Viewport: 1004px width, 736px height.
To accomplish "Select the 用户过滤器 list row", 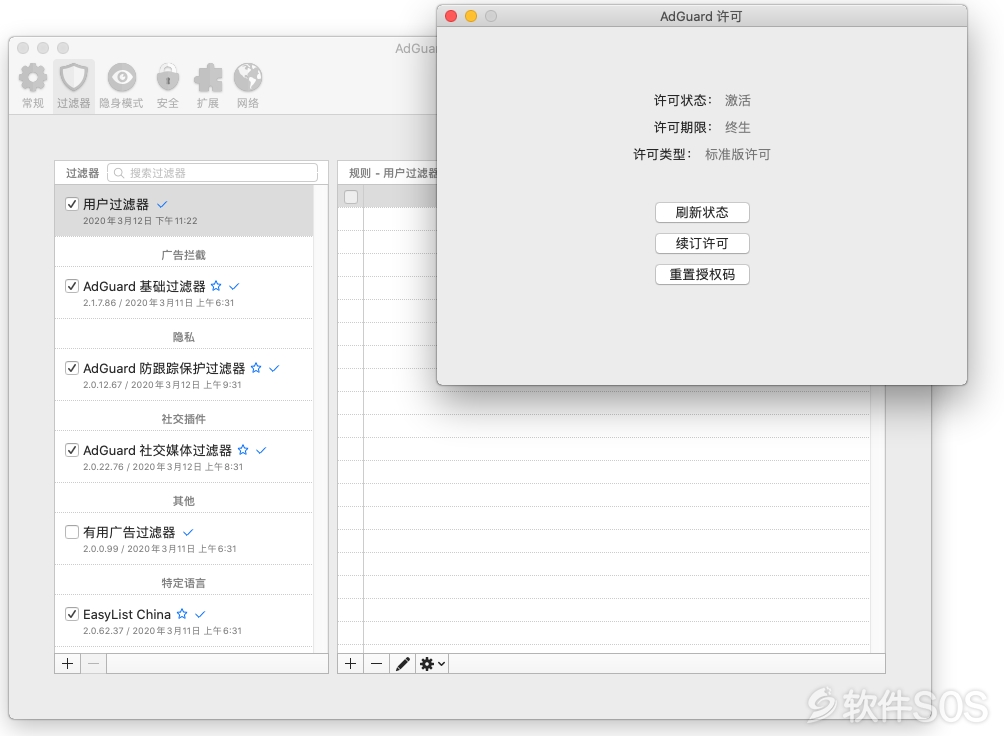I will 184,211.
